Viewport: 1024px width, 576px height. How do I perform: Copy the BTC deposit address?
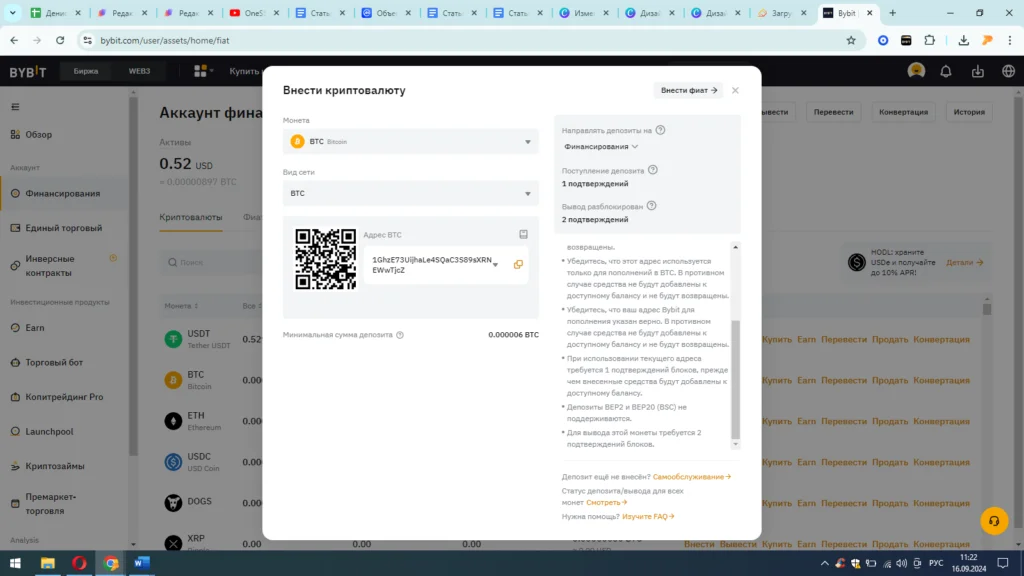pyautogui.click(x=518, y=264)
